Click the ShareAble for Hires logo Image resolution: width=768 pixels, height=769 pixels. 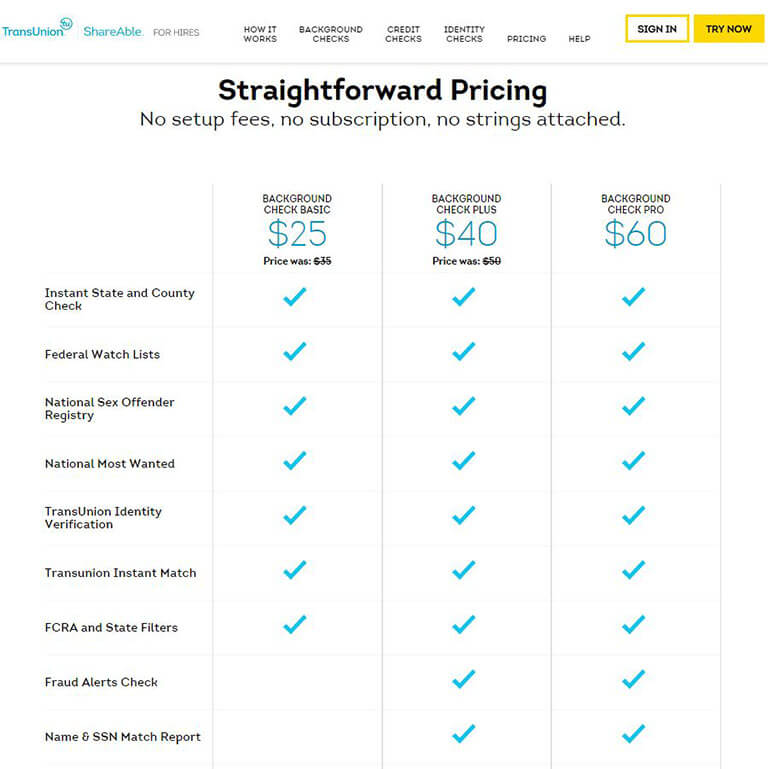coord(141,32)
